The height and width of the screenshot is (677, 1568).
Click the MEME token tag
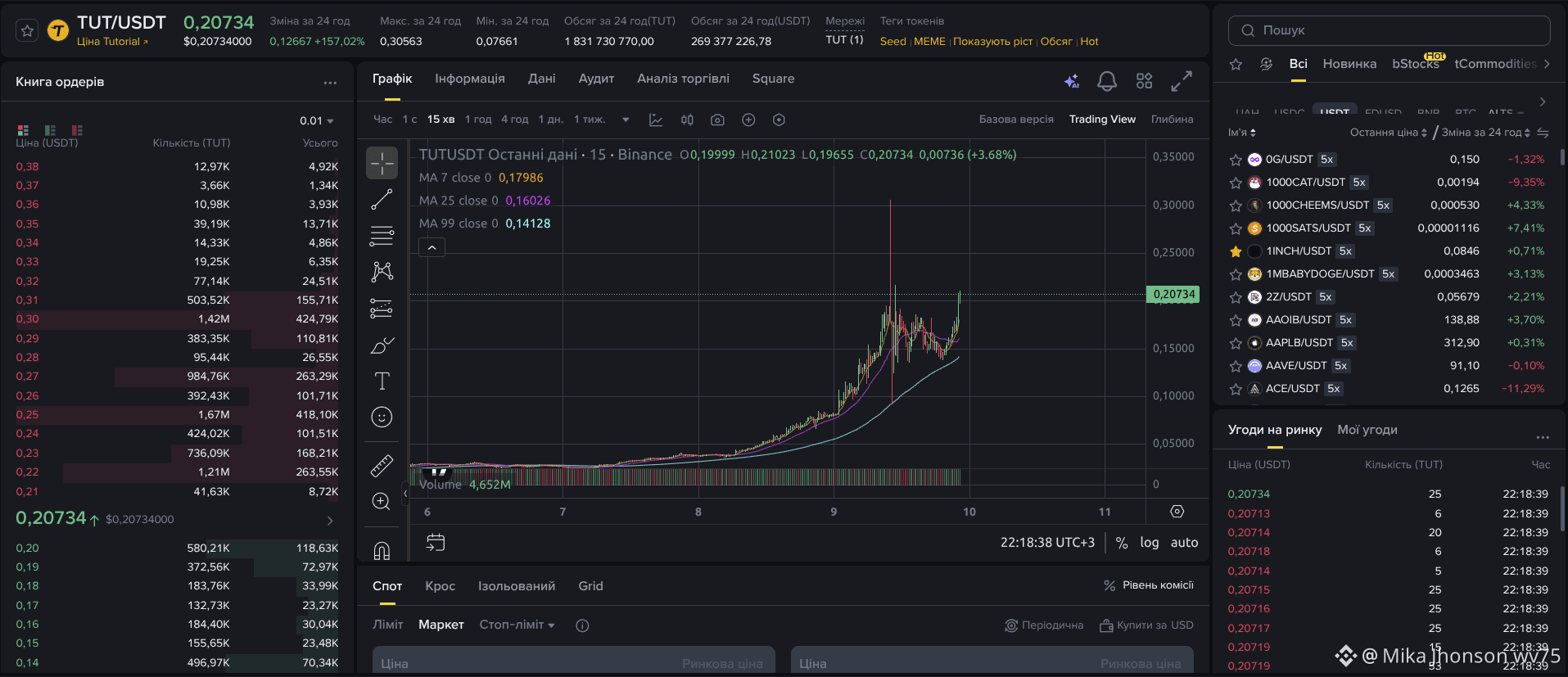[929, 42]
